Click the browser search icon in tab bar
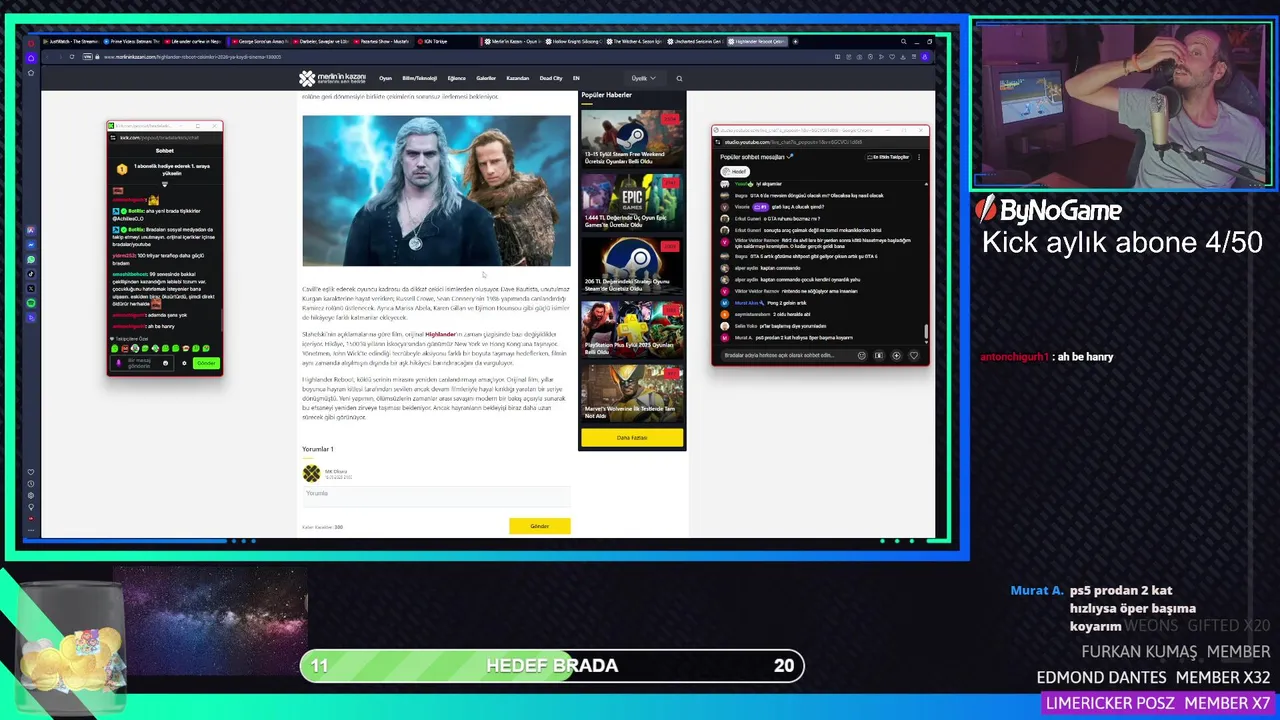Screen dimensions: 1280x720 tap(903, 42)
